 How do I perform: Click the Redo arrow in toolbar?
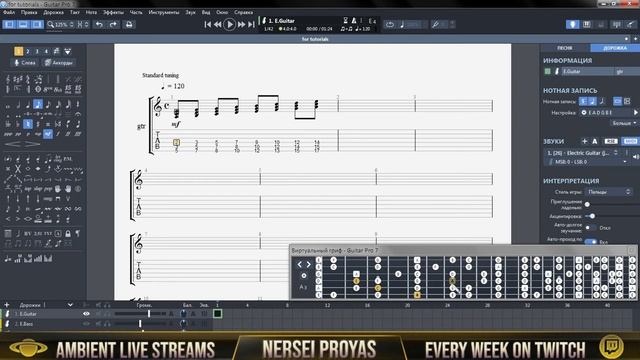(113, 24)
